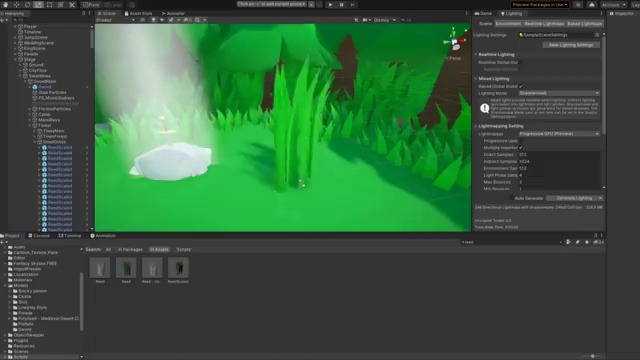The height and width of the screenshot is (360, 640).
Task: Open the Gizmos dropdown
Action: pos(384,20)
